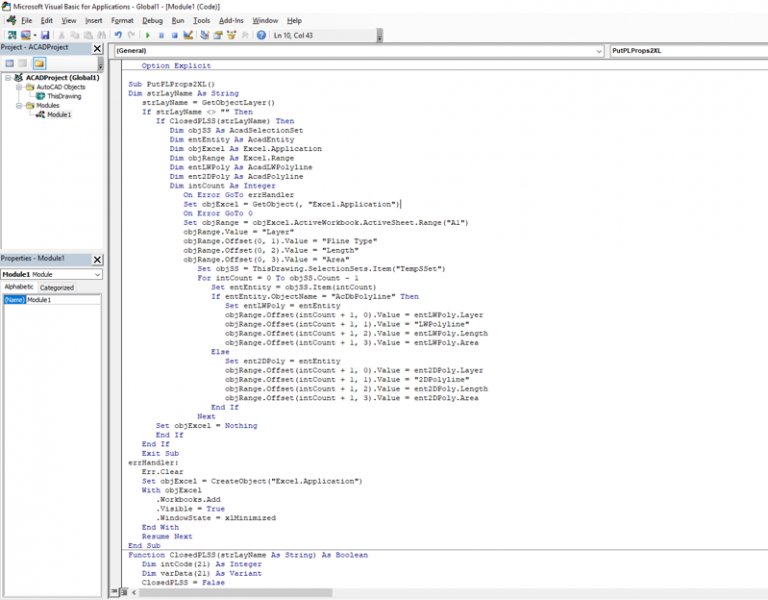Click View Code button in Project panel

tap(9, 63)
